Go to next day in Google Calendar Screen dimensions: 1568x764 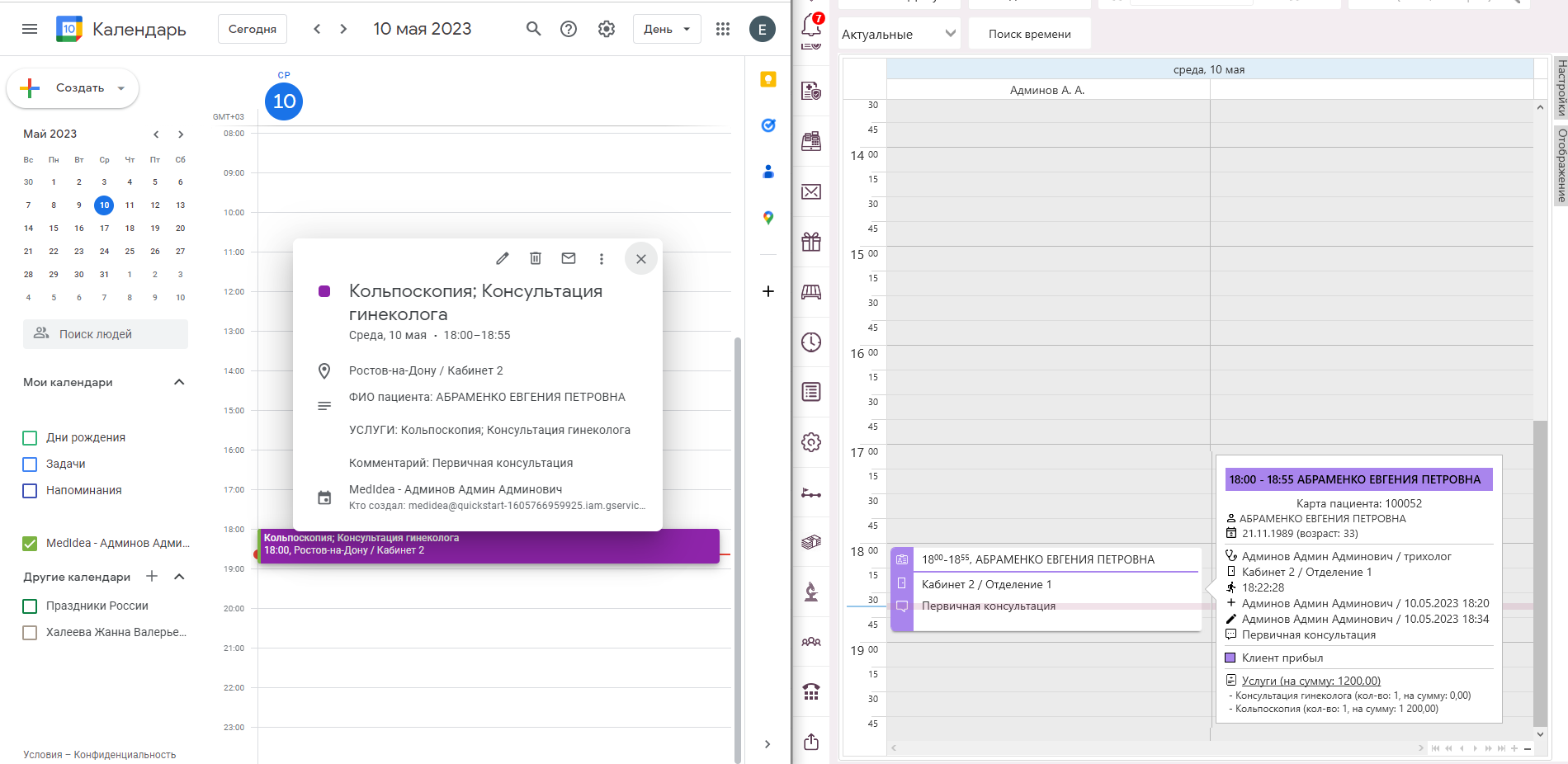coord(343,29)
